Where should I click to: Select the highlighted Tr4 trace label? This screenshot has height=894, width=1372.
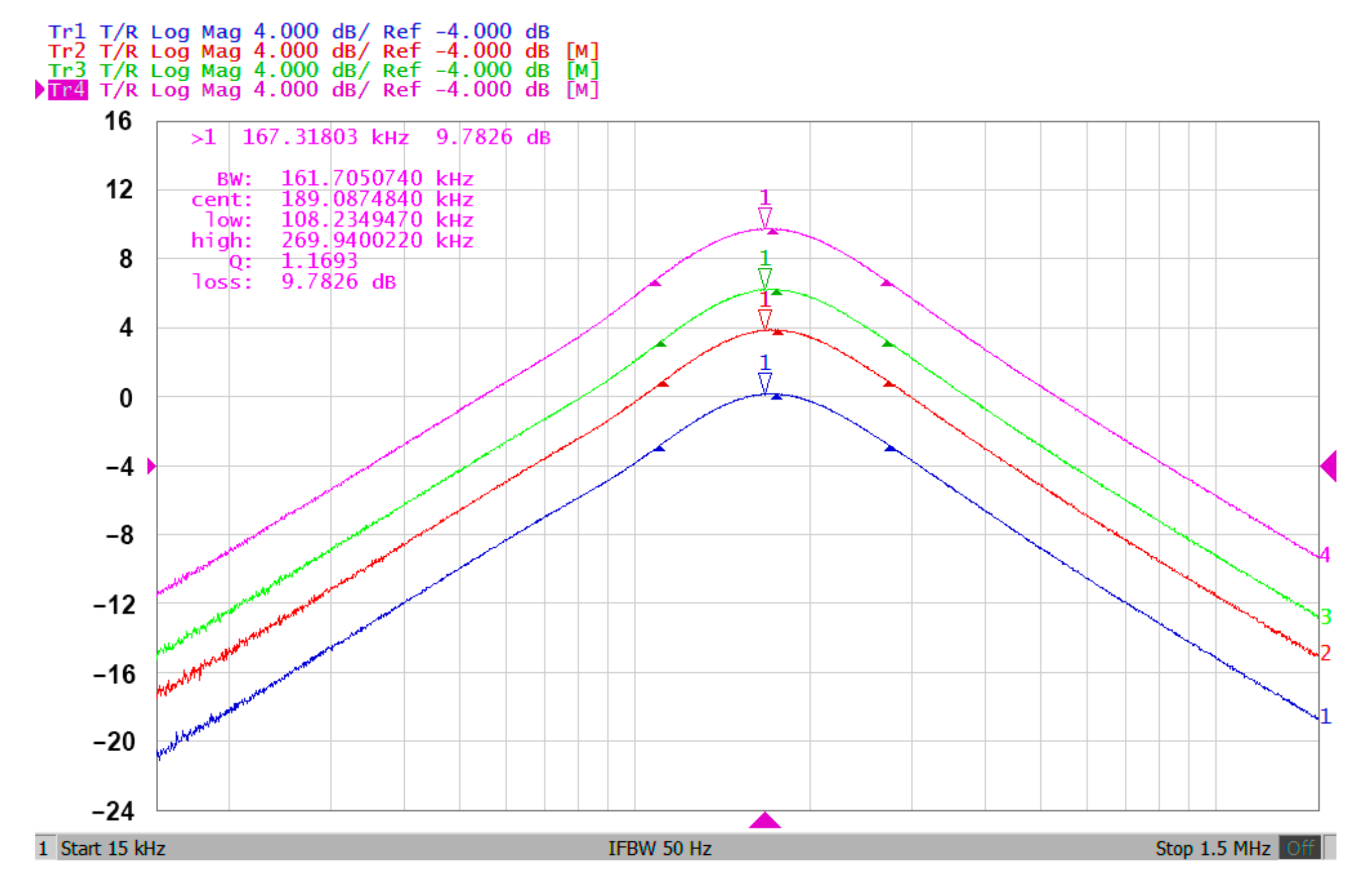tap(67, 90)
